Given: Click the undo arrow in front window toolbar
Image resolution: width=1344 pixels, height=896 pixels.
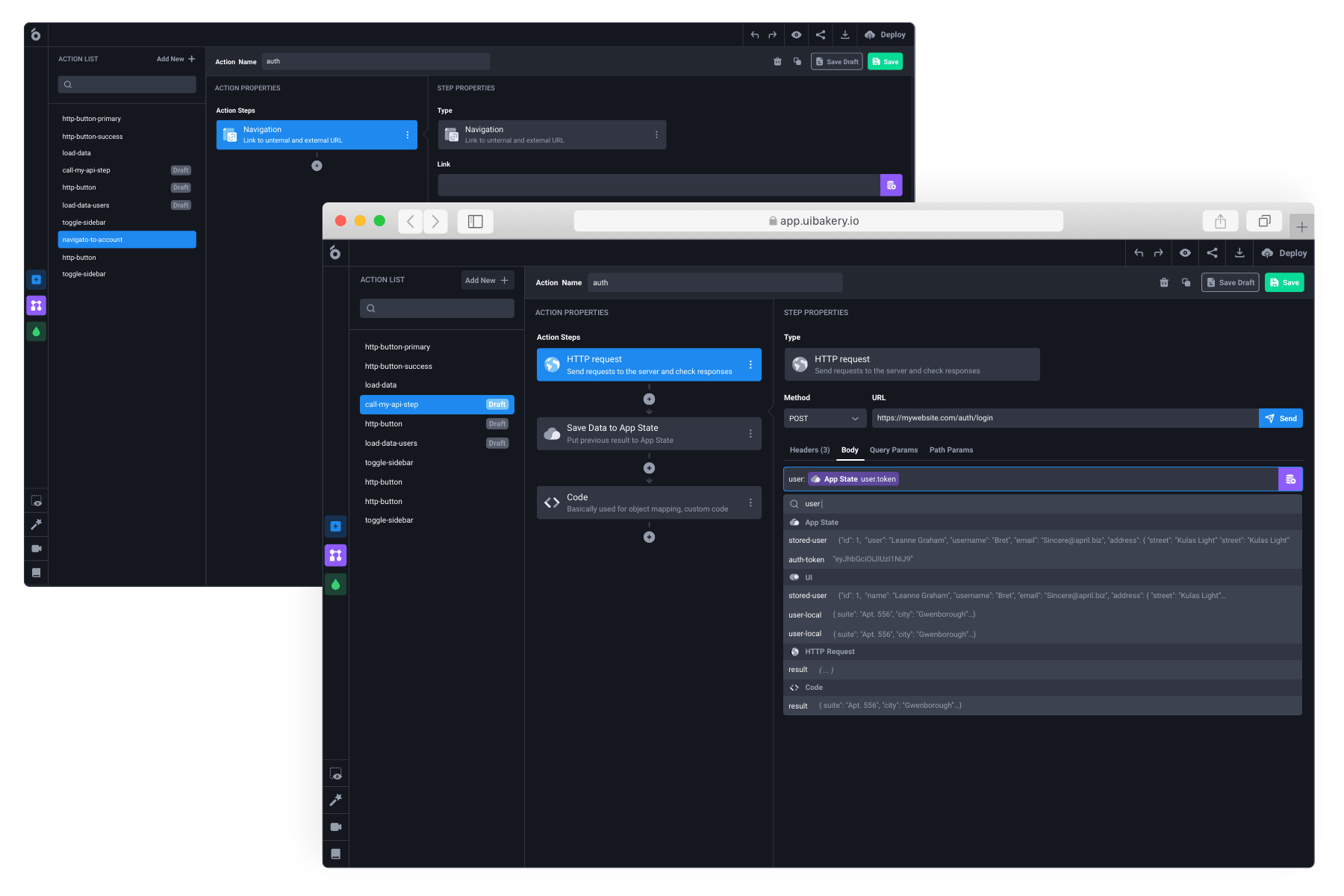Looking at the screenshot, I should pos(1139,253).
